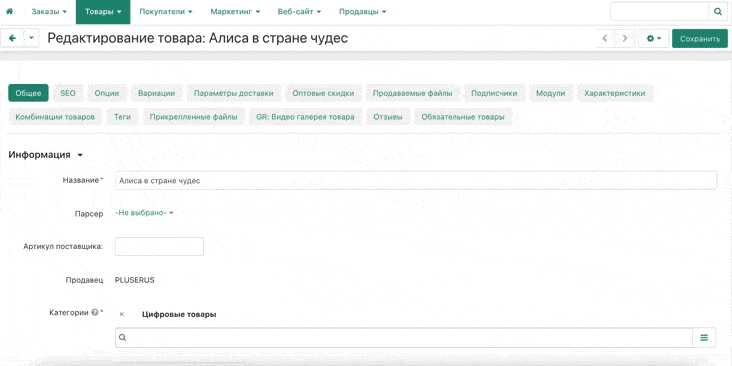Go back with the left arrow button
732x366 pixels.
pyautogui.click(x=13, y=38)
